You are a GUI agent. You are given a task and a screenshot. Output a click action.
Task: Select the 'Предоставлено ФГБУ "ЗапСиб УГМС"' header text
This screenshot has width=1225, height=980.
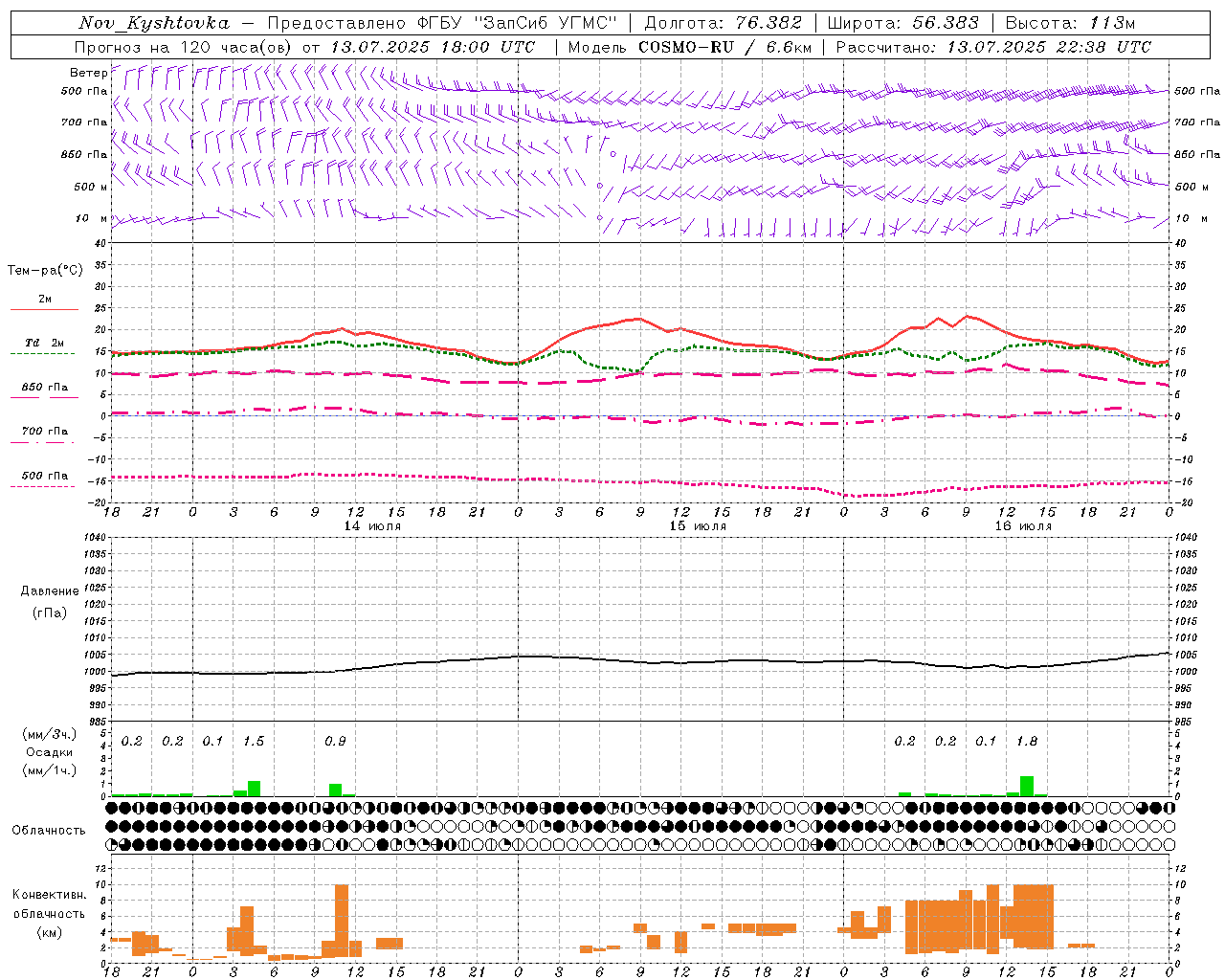coord(443,23)
